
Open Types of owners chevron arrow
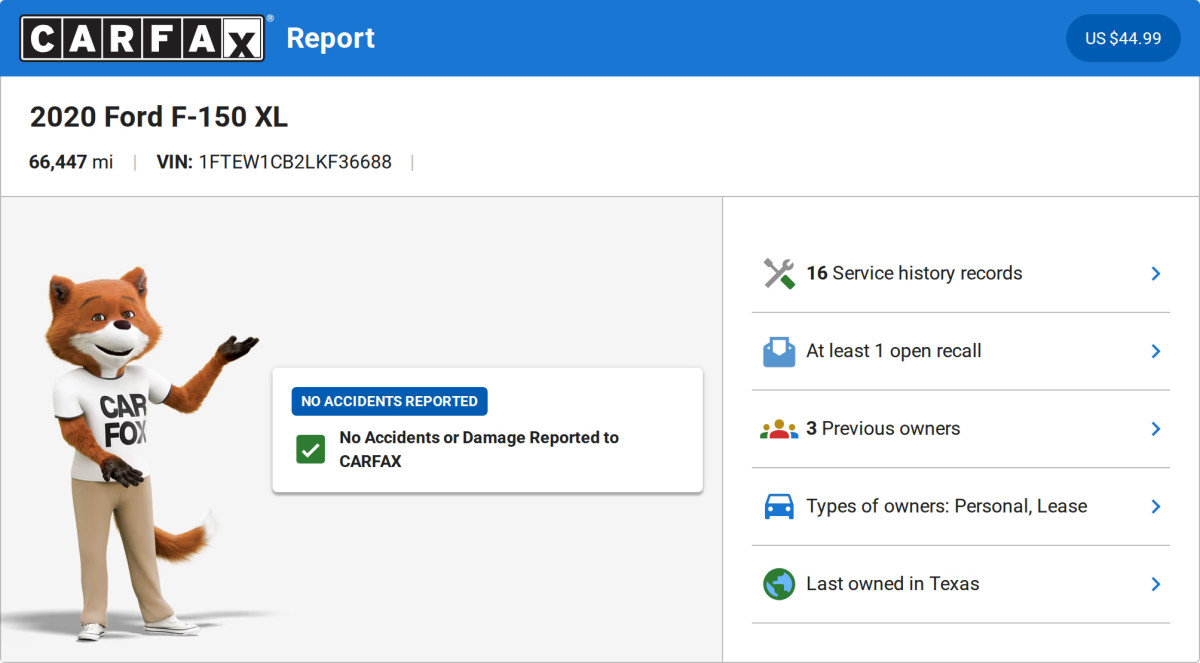pyautogui.click(x=1155, y=506)
